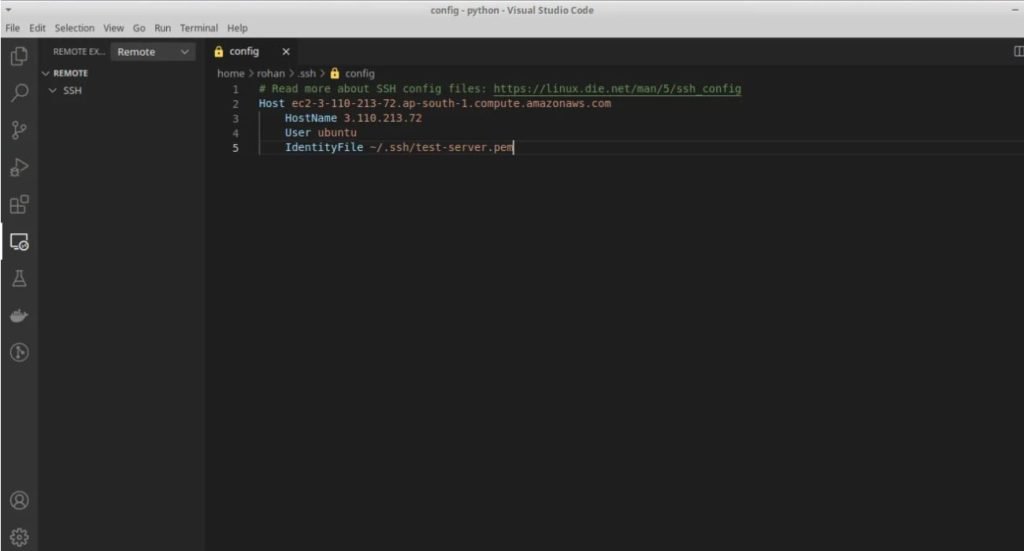Image resolution: width=1024 pixels, height=551 pixels.
Task: Open the Search view icon
Action: tap(19, 93)
